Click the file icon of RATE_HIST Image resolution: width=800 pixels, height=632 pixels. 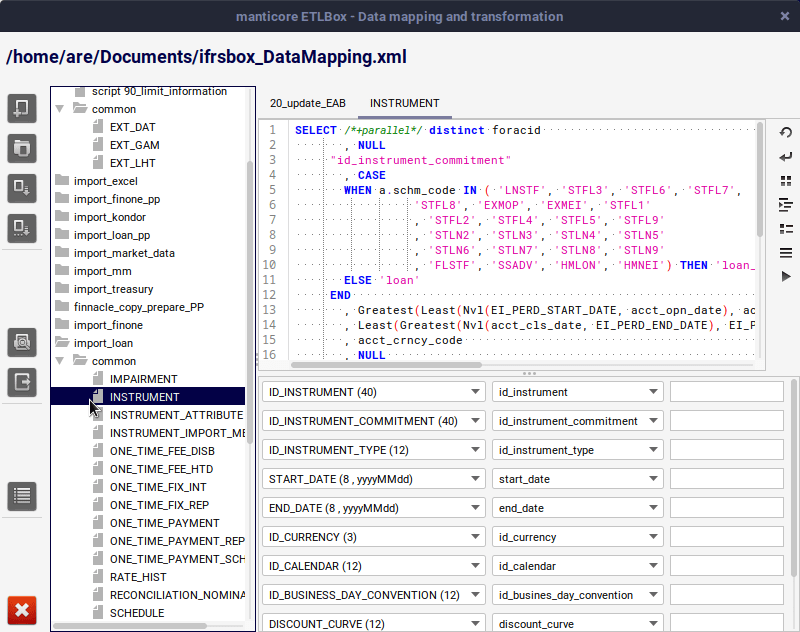98,576
